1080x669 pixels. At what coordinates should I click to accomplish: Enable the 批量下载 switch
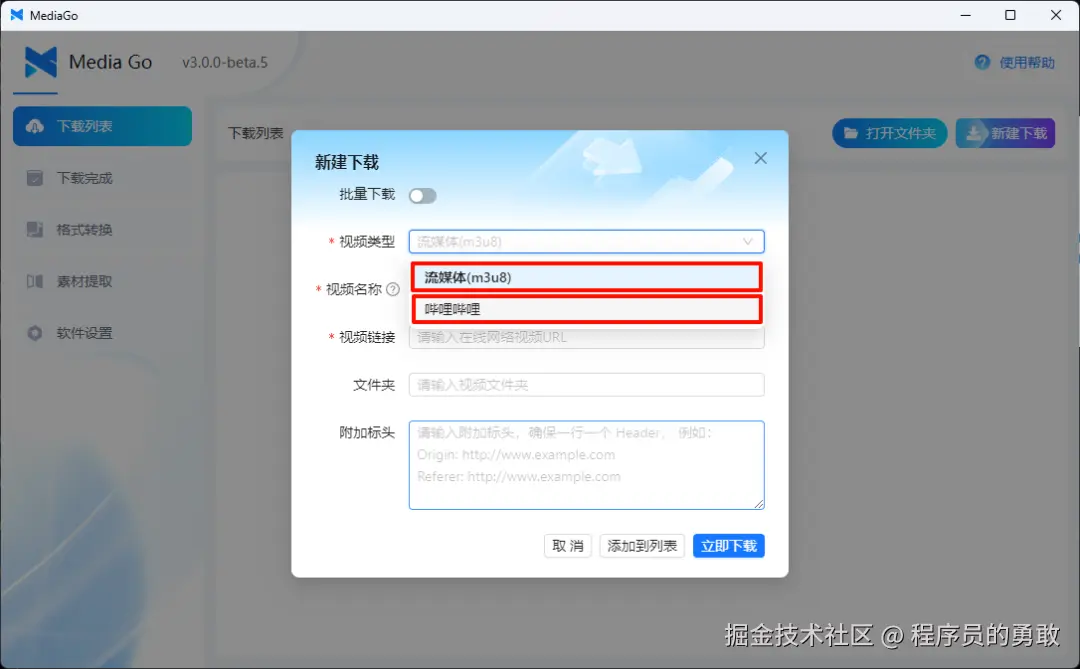point(422,196)
